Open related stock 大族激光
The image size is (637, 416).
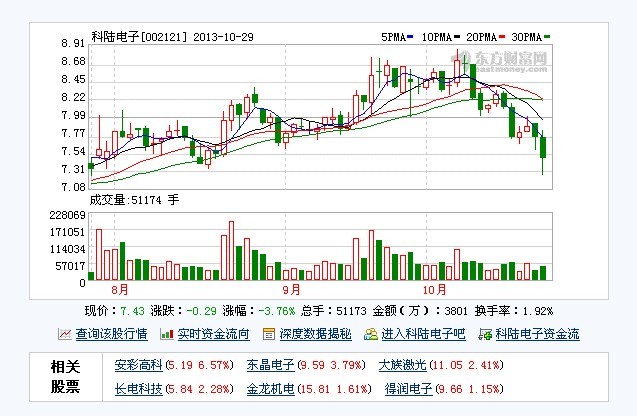[x=402, y=365]
